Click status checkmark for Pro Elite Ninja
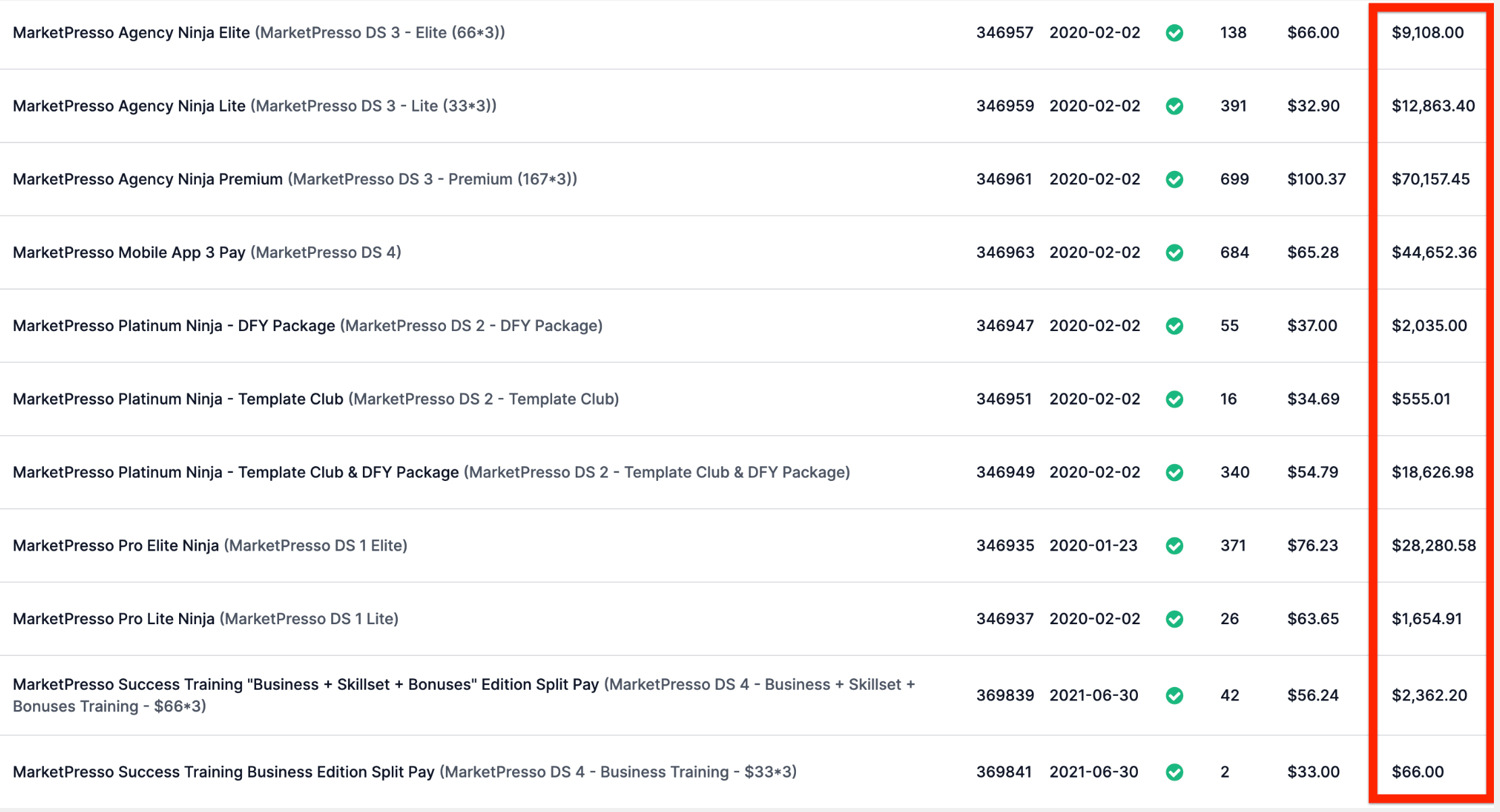1500x812 pixels. 1174,546
